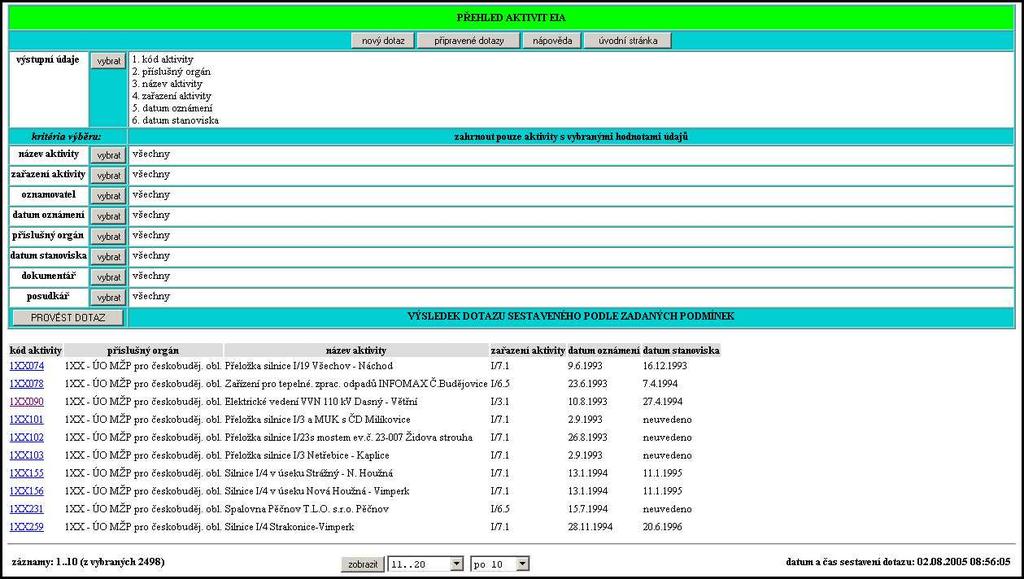Open activity link 1XX078

click(27, 384)
